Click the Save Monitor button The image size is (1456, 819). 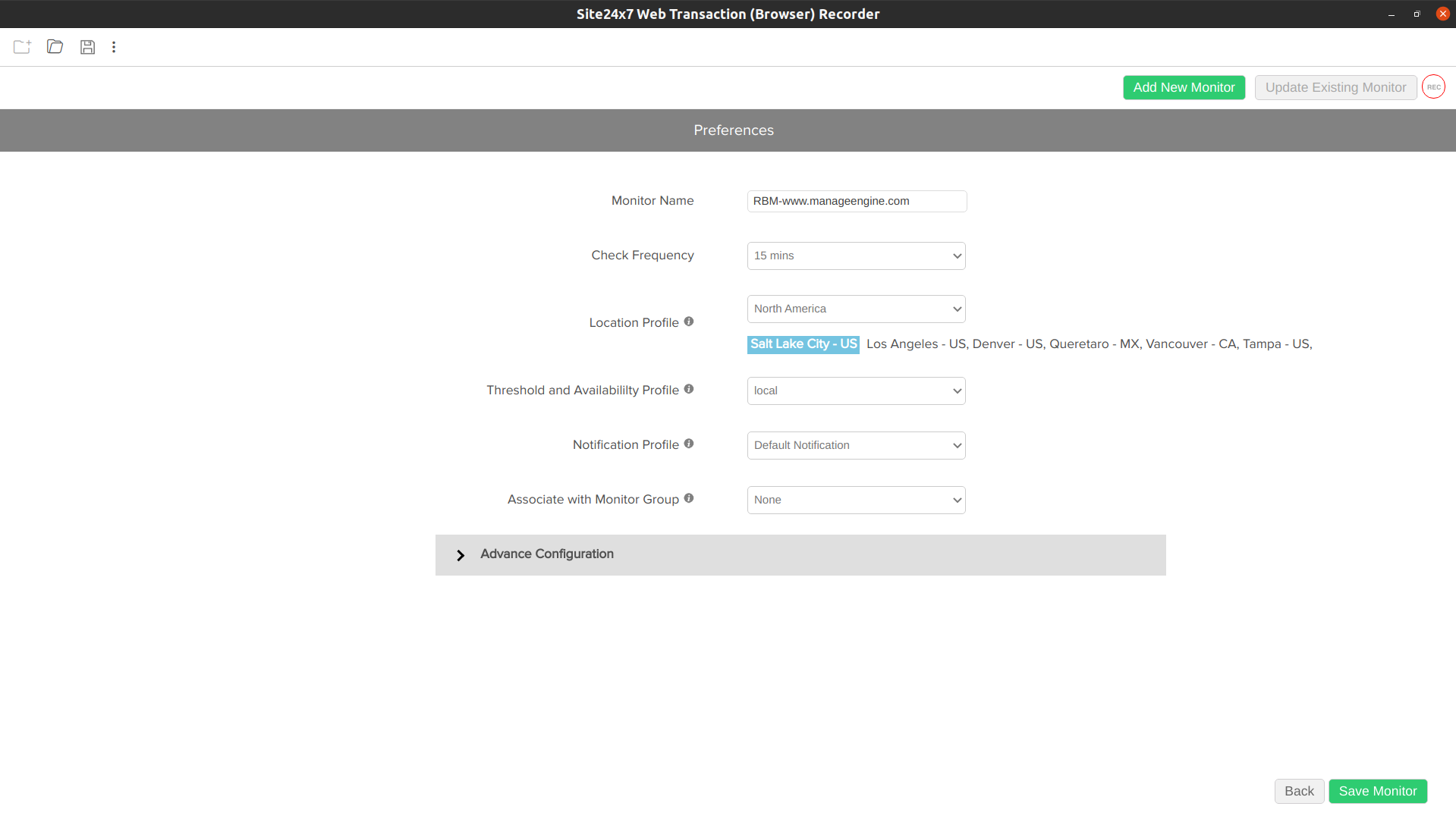pos(1378,791)
